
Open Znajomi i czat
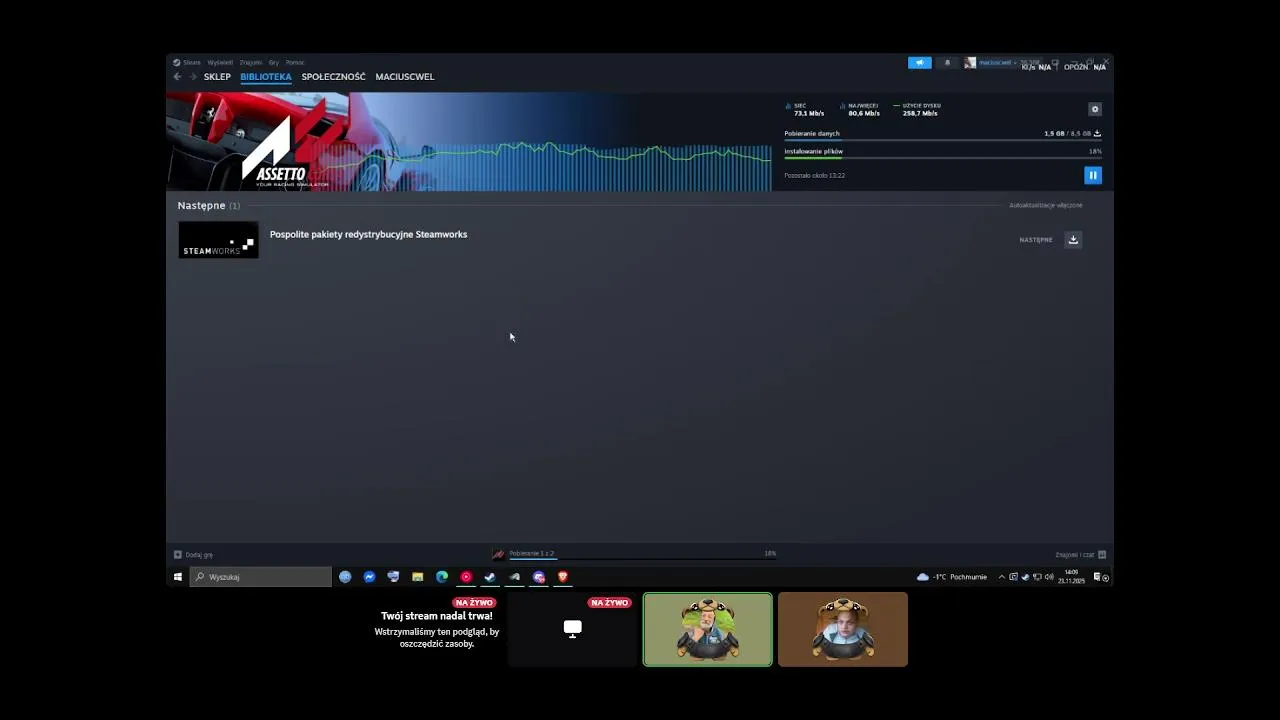[1080, 554]
